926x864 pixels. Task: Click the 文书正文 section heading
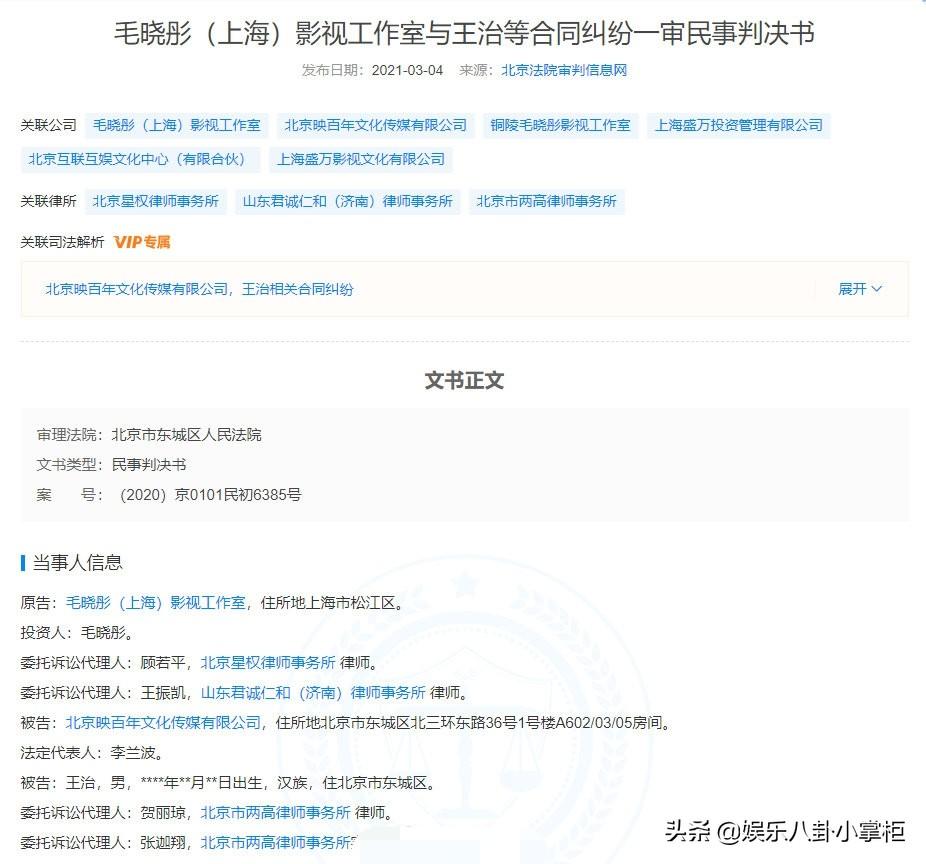(464, 380)
